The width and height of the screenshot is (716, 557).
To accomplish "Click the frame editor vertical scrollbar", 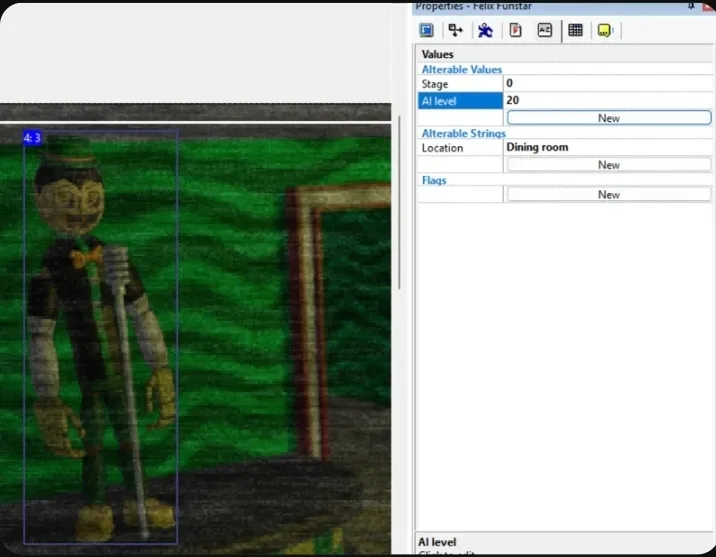I will [399, 203].
